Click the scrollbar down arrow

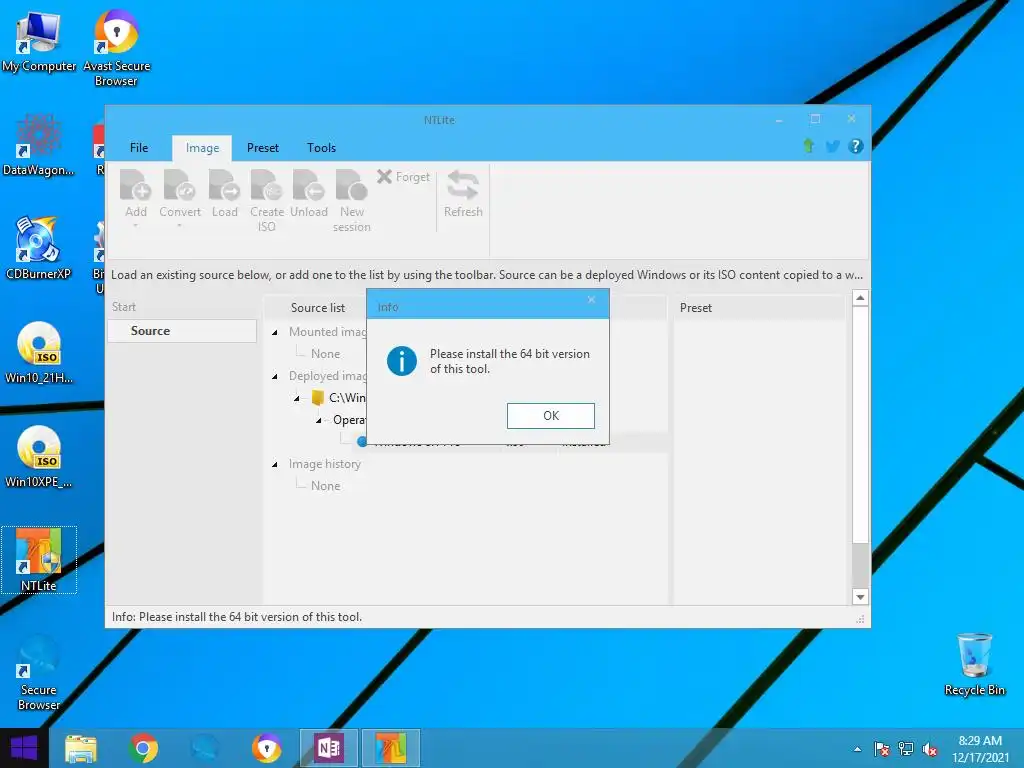[x=860, y=596]
